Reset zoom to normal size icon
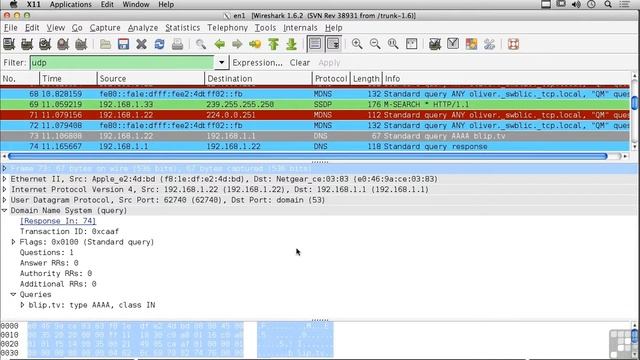This screenshot has height=360, width=640. [393, 44]
